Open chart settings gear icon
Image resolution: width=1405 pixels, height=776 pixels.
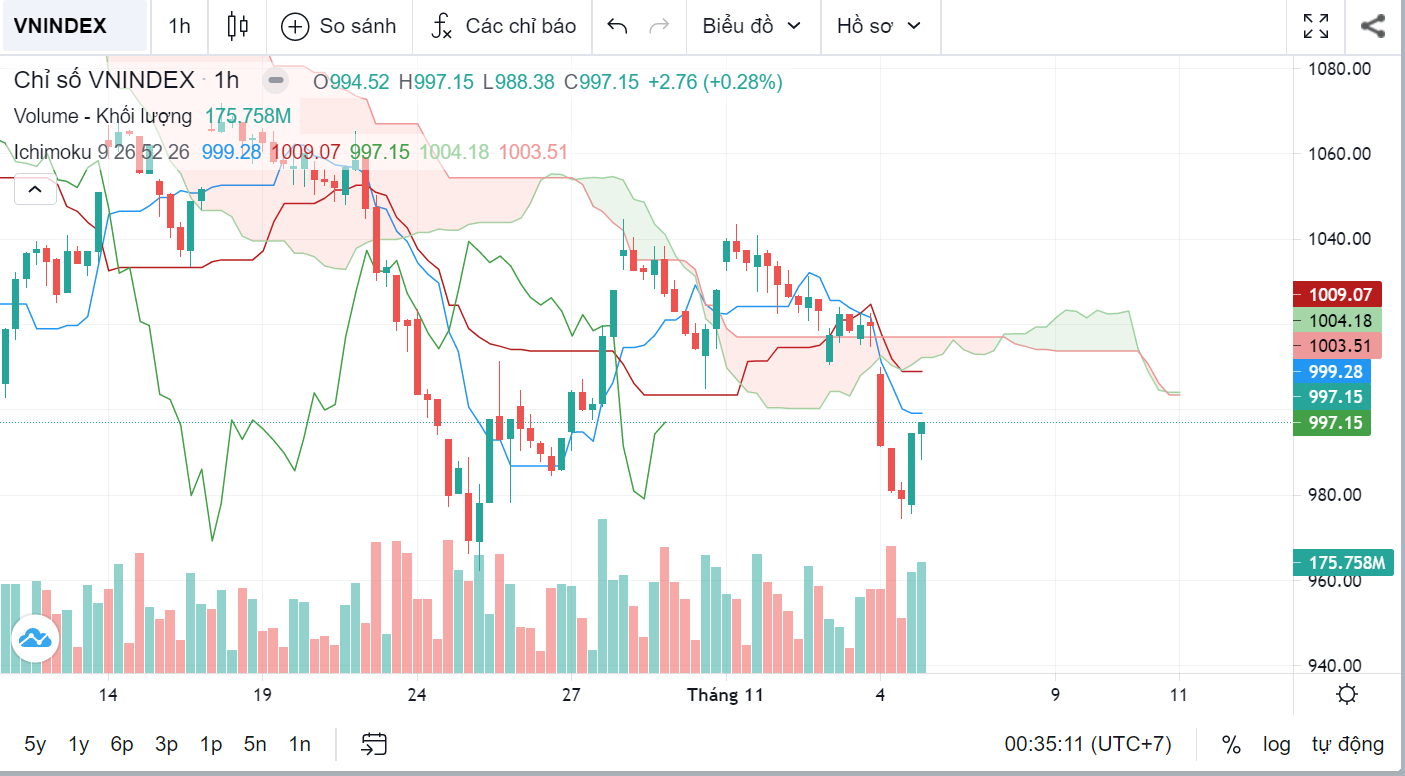click(x=1347, y=695)
